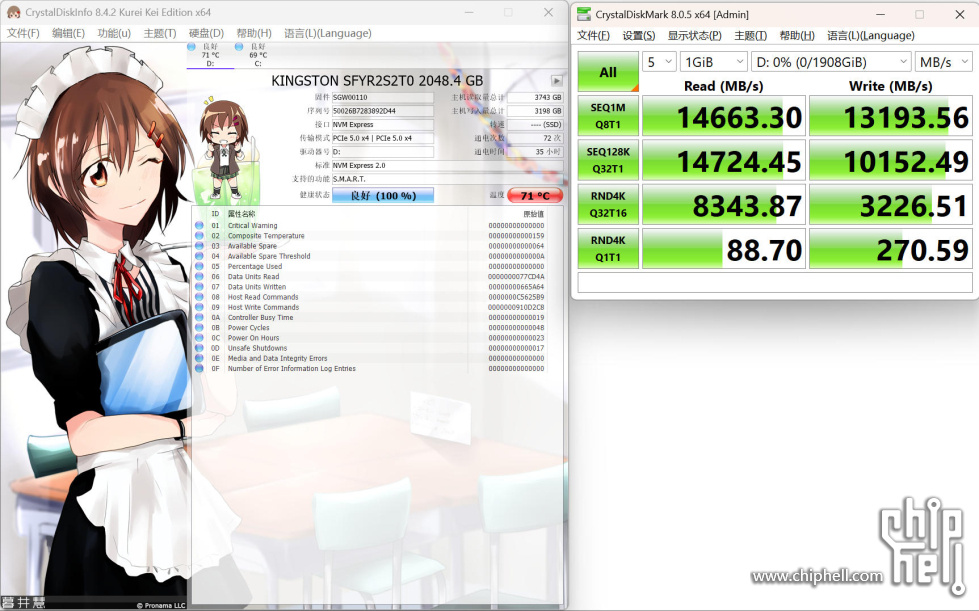Click the CrystalDiskInfo title bar icon
979x611 pixels.
click(13, 13)
